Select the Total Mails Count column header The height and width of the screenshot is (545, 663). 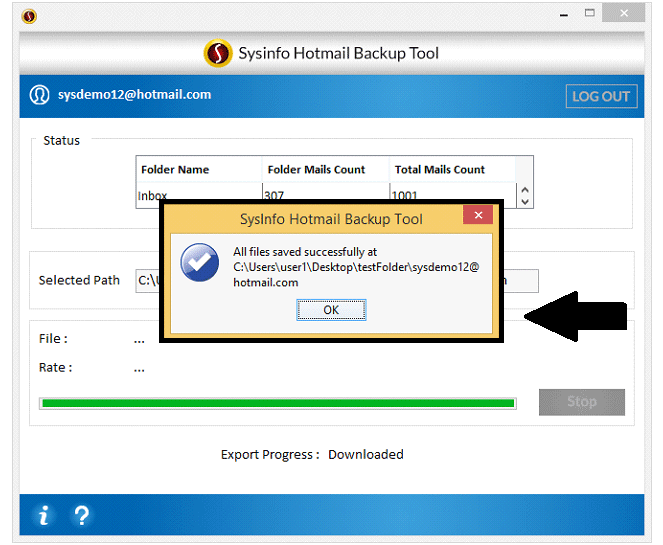[452, 170]
